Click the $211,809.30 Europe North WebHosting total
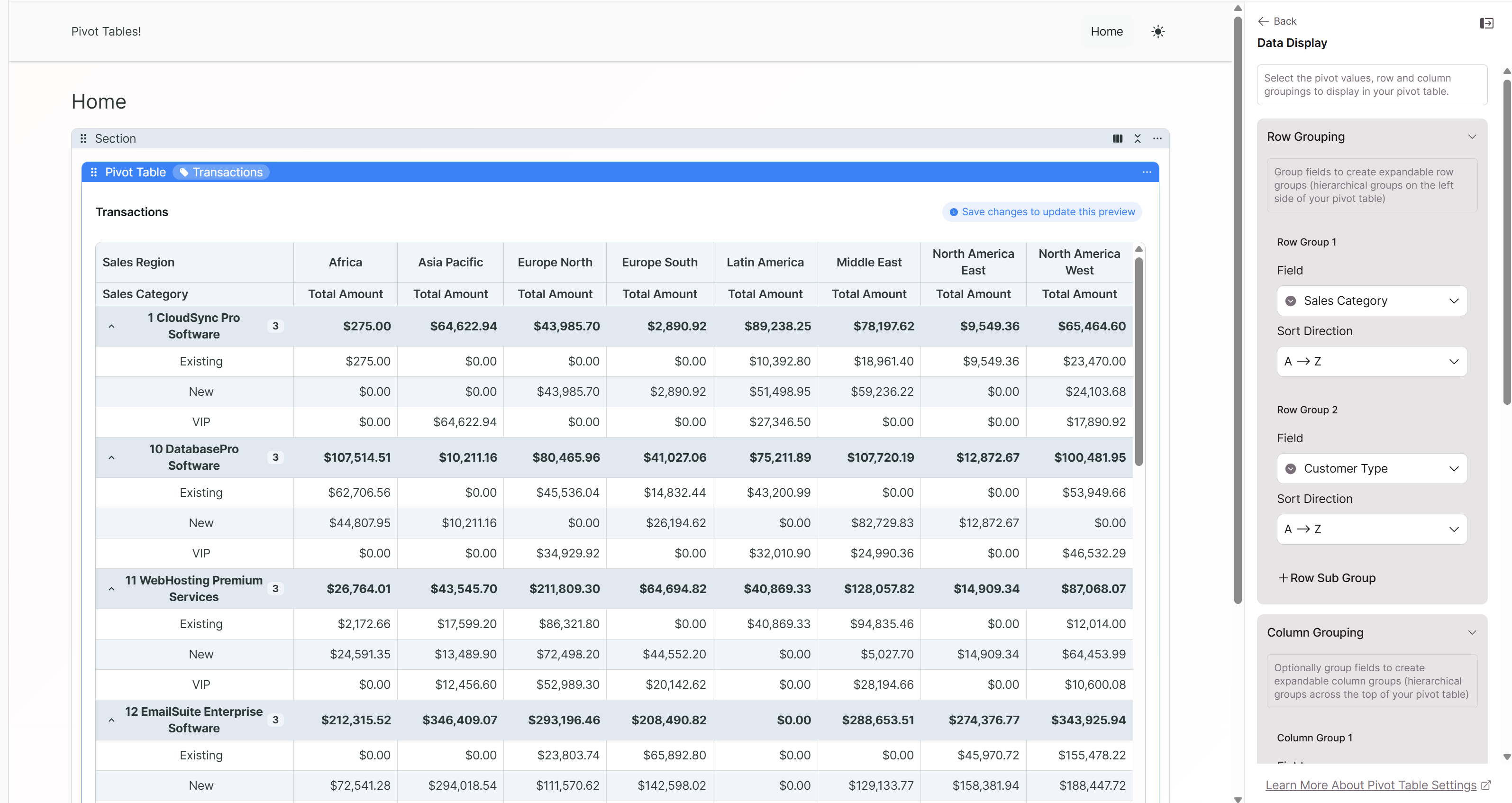Screen dimensions: 1512x803 pyautogui.click(x=564, y=589)
